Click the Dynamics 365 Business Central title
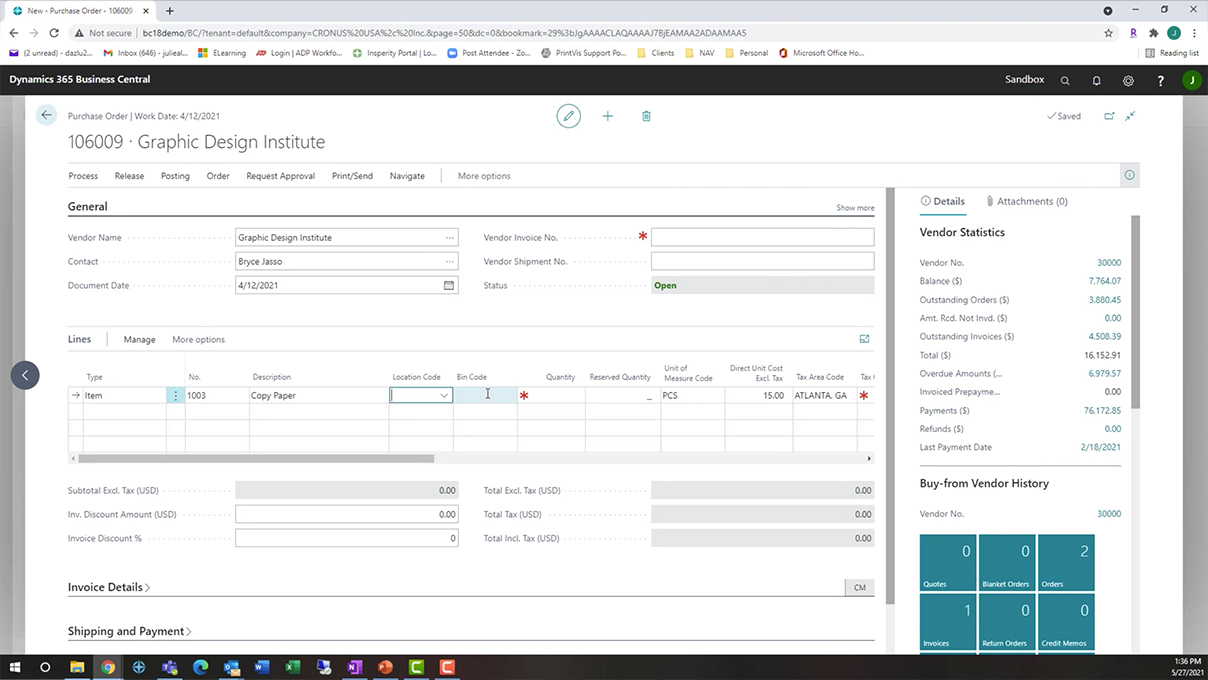Screen dimensions: 1208x680 (x=80, y=80)
